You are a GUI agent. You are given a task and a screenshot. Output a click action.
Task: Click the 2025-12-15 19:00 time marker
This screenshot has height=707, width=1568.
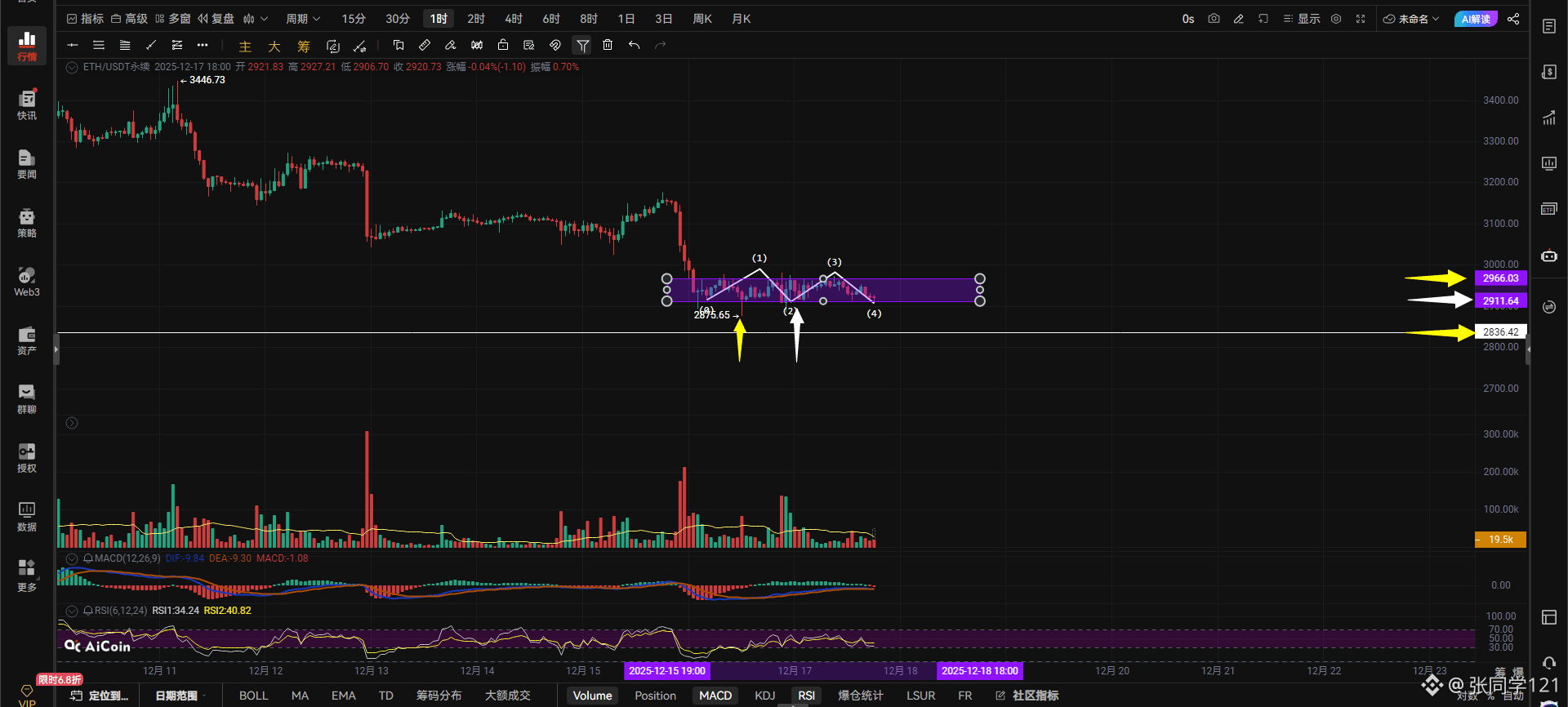667,671
